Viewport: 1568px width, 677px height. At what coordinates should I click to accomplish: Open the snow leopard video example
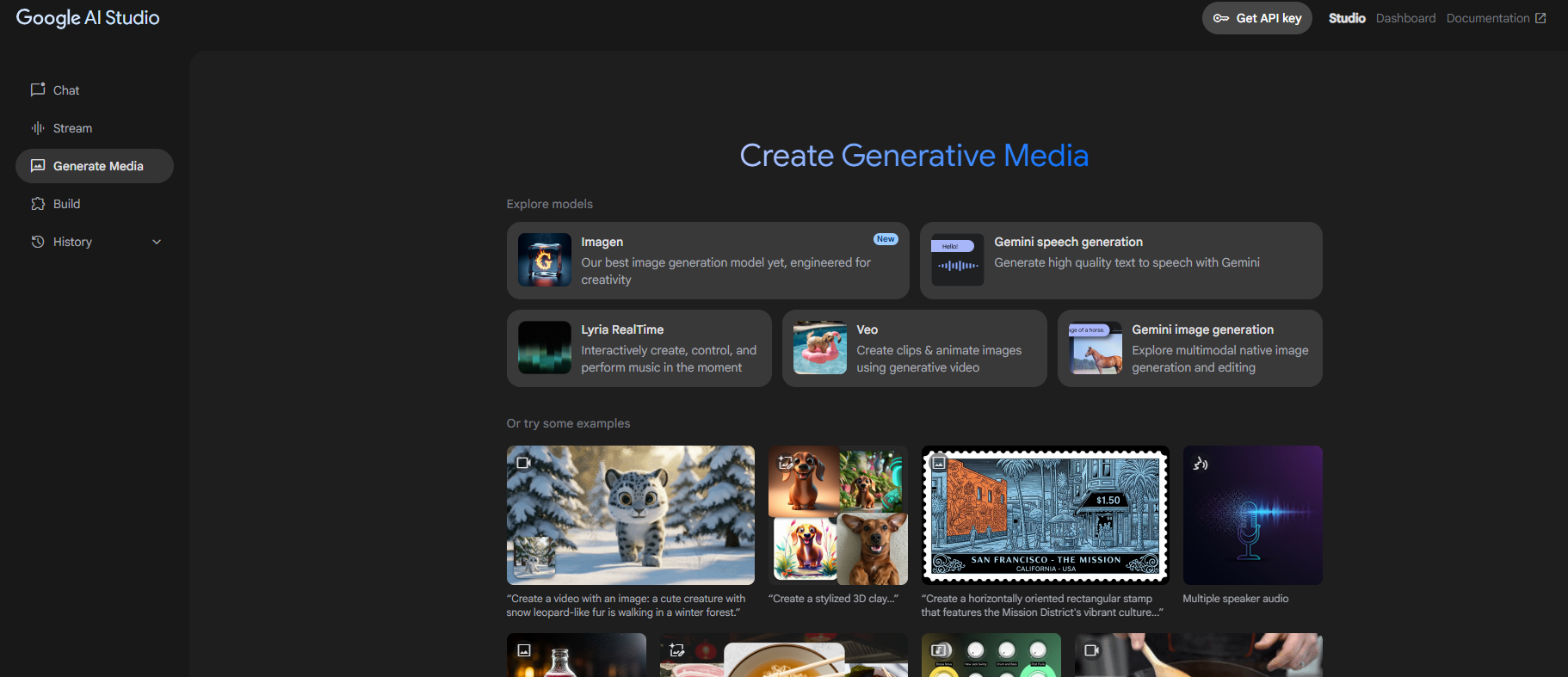[630, 515]
